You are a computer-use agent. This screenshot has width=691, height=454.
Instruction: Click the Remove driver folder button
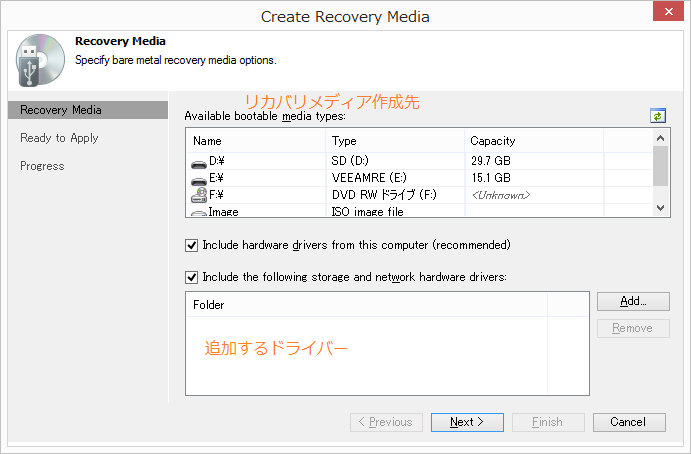tap(633, 328)
